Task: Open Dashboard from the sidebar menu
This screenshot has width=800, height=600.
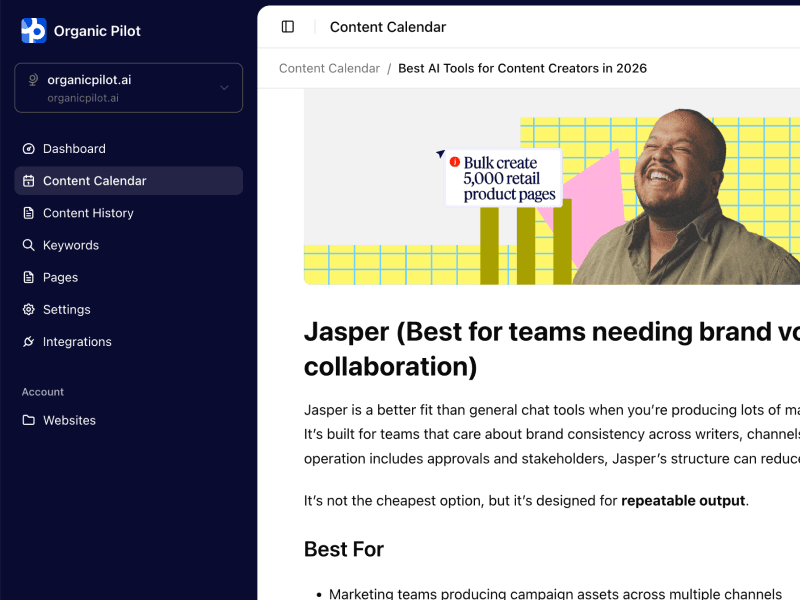Action: [74, 148]
